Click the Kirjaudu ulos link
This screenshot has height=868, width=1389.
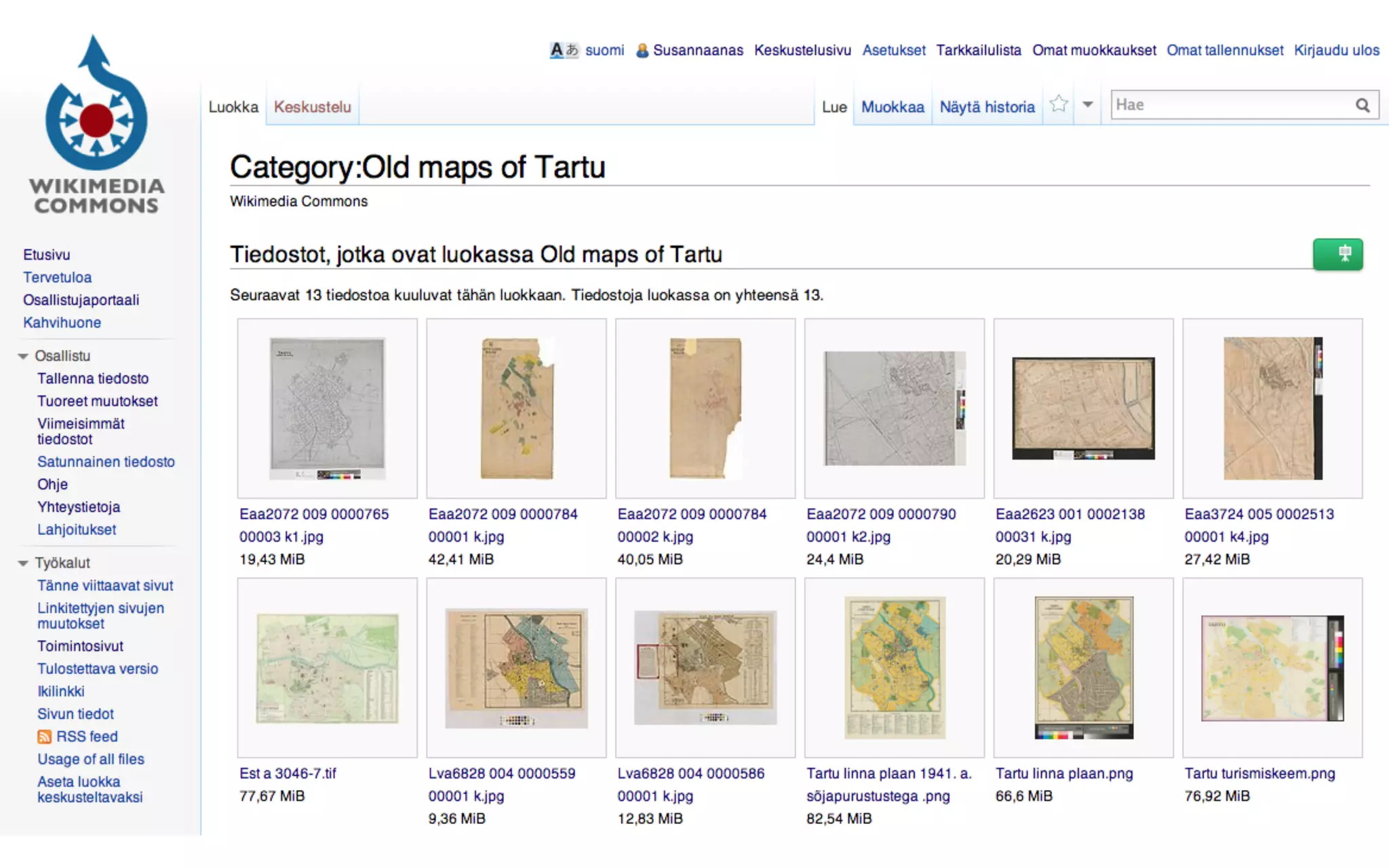coord(1336,50)
